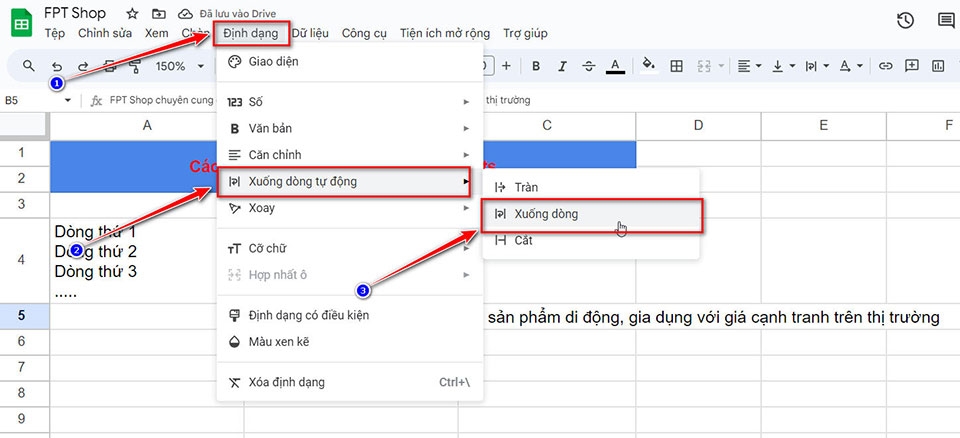Click the Undo arrow

point(57,66)
